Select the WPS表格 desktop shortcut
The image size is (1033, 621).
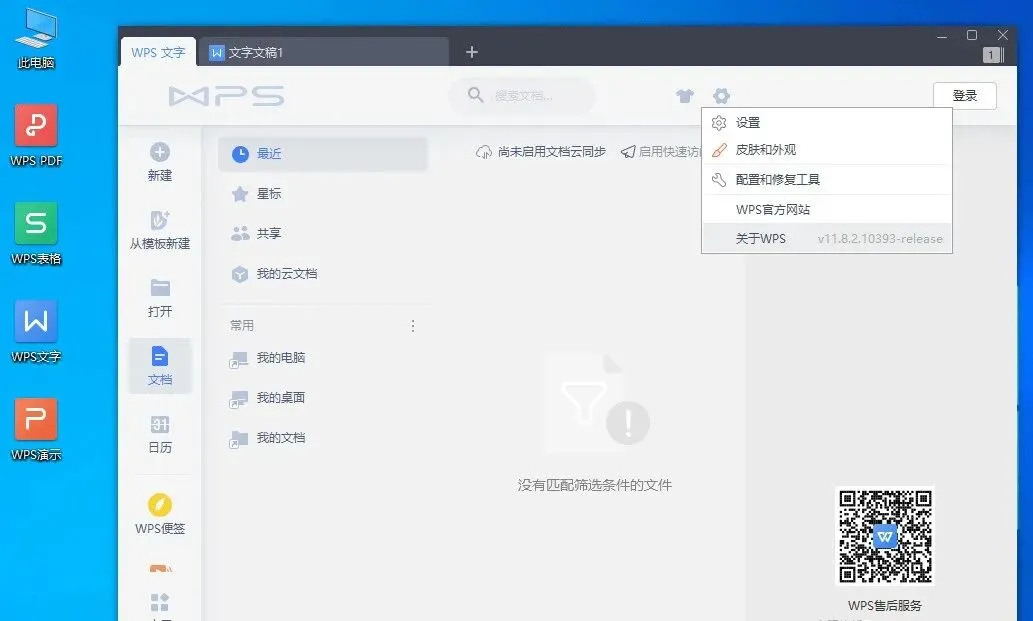[x=36, y=233]
